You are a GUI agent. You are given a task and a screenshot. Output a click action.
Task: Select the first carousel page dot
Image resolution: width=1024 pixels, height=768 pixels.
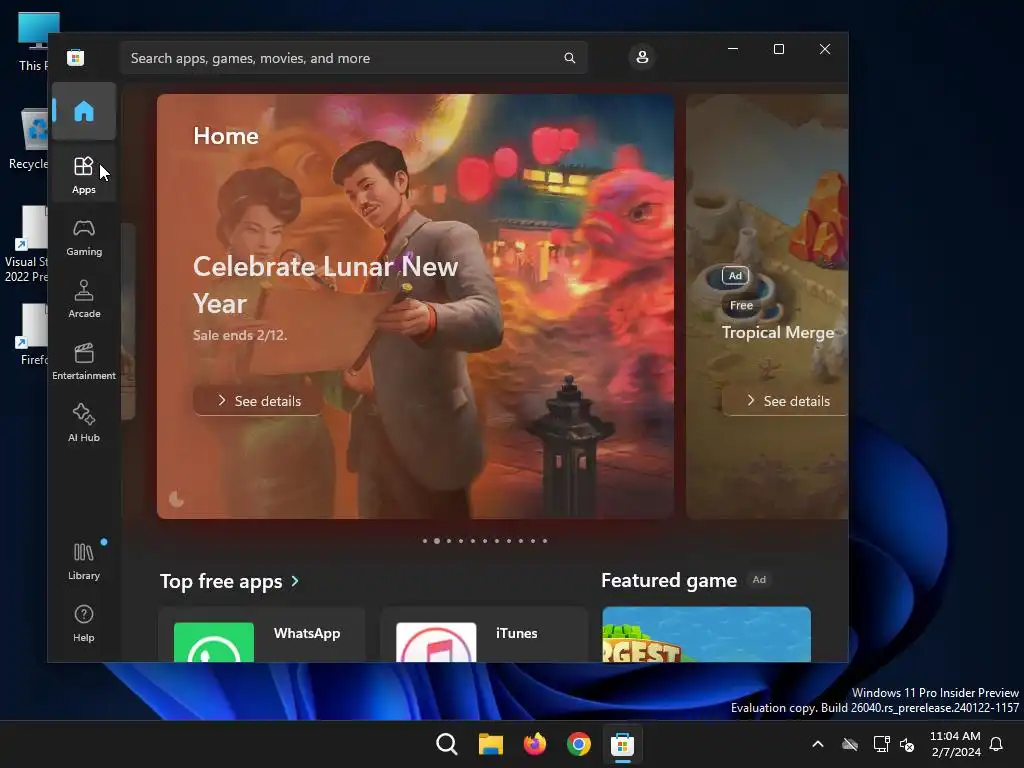[425, 541]
